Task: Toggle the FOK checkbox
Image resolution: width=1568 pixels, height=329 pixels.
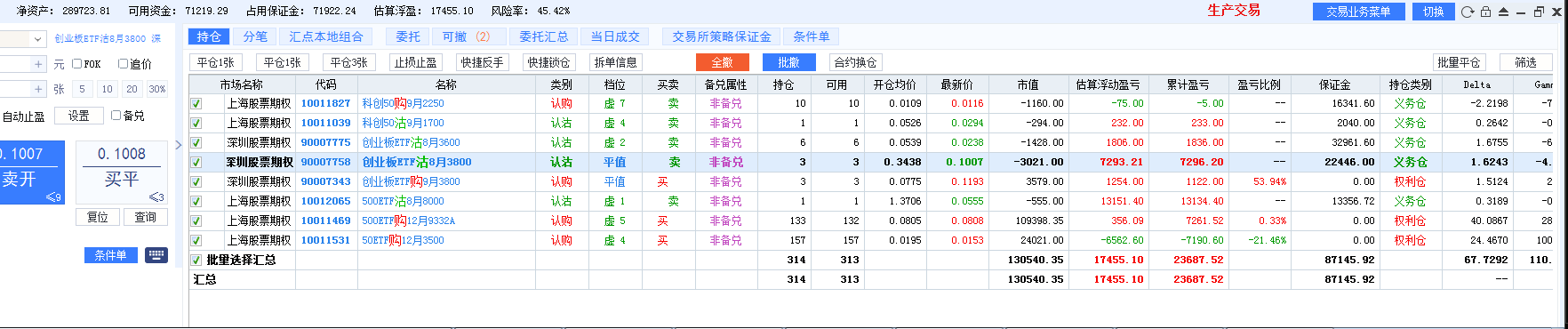Action: point(76,64)
